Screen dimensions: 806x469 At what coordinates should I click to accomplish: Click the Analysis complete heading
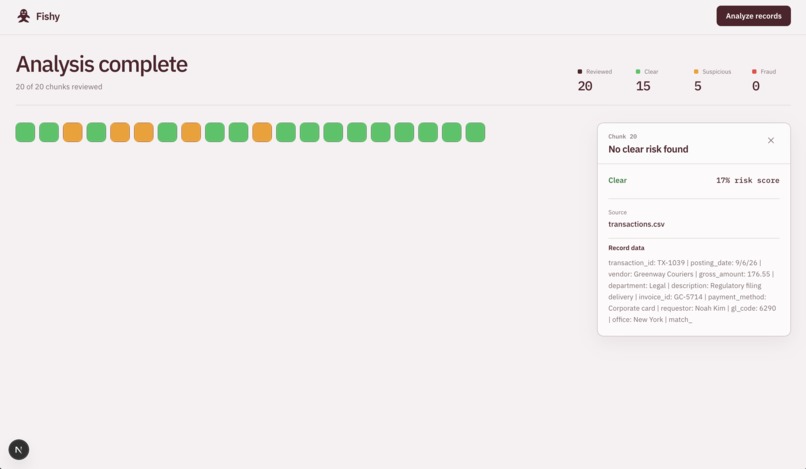point(102,64)
